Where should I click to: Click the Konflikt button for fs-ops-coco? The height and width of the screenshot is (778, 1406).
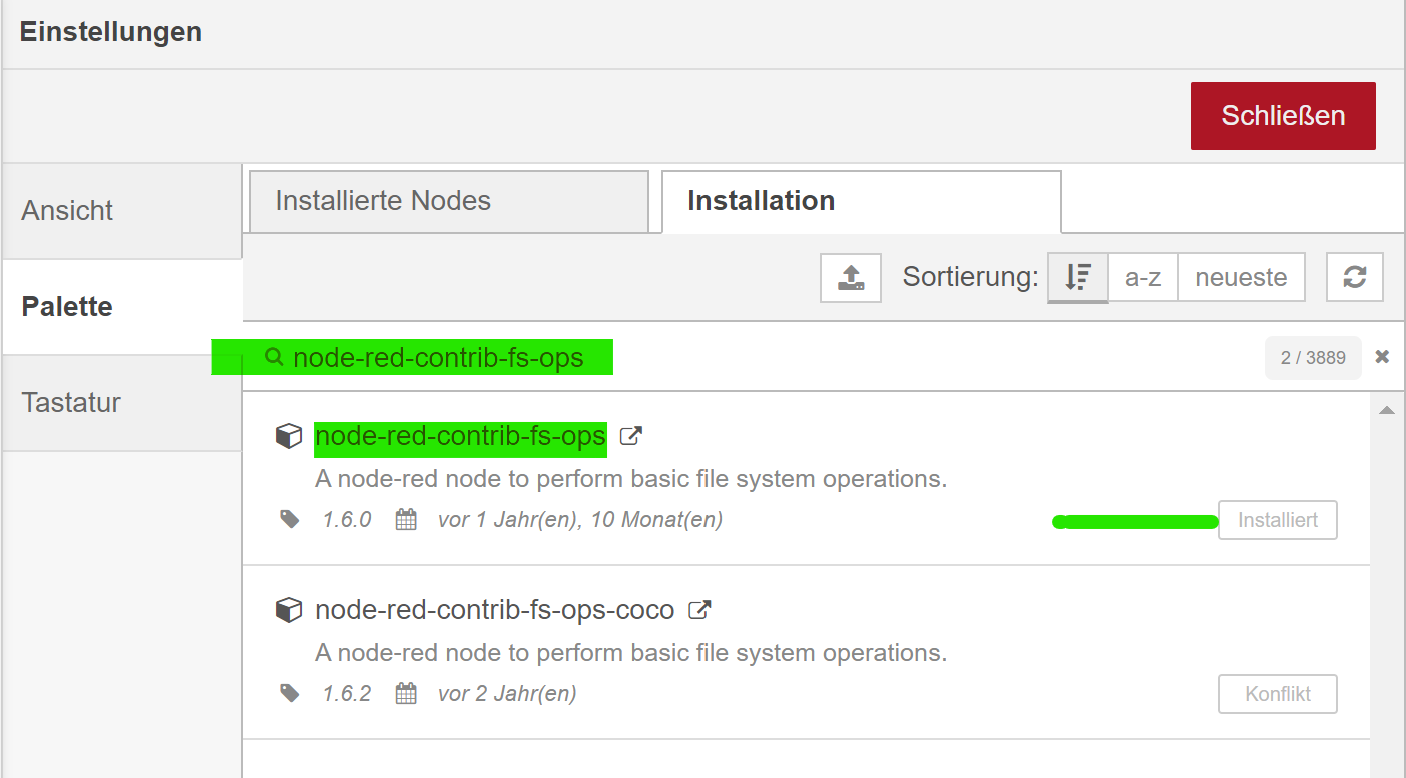(x=1278, y=694)
